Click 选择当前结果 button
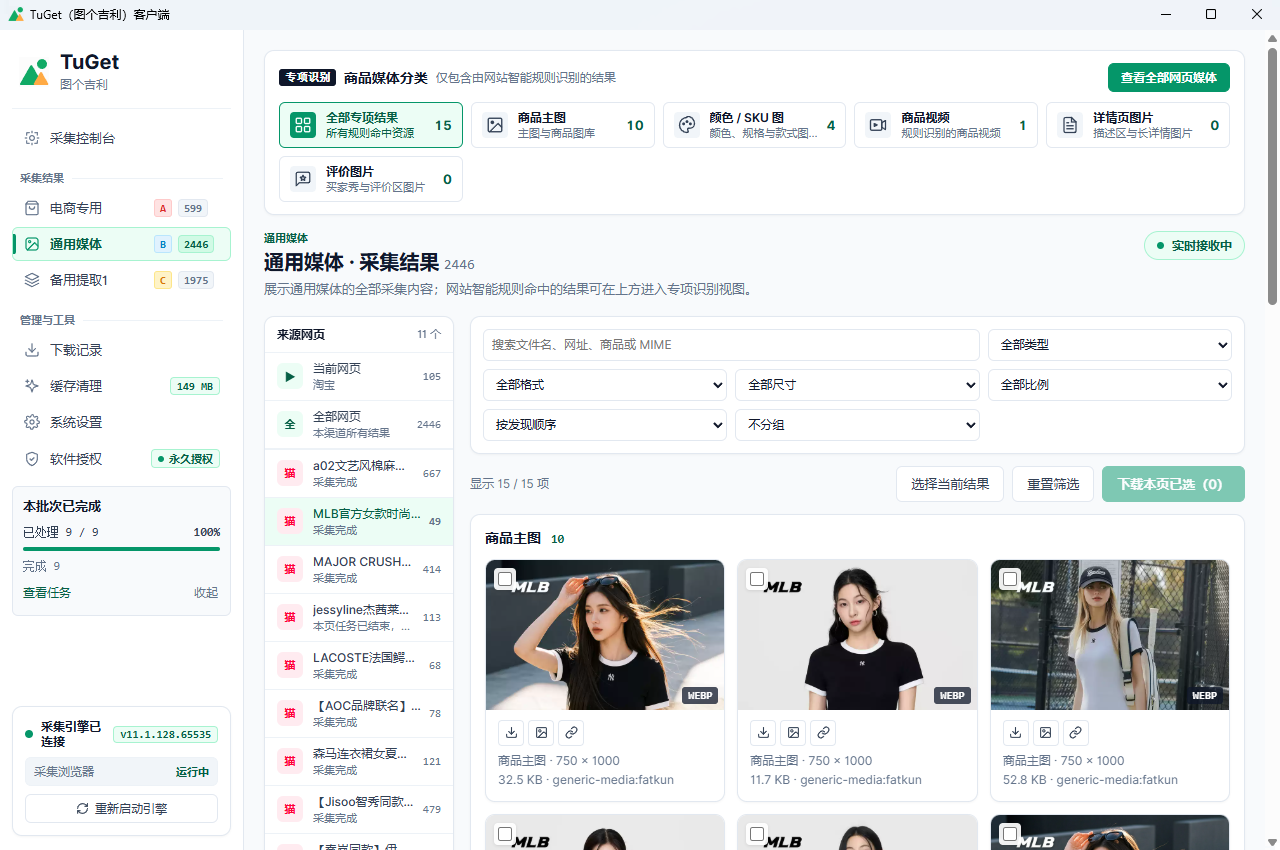This screenshot has width=1280, height=850. pos(950,484)
